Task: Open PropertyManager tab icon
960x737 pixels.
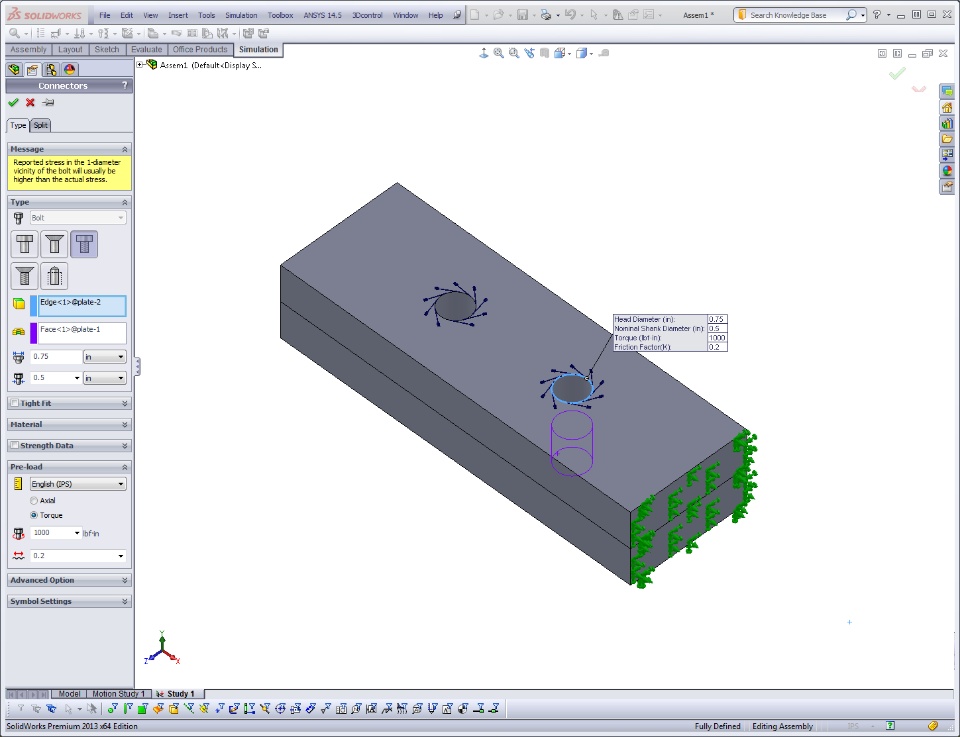Action: [32, 69]
